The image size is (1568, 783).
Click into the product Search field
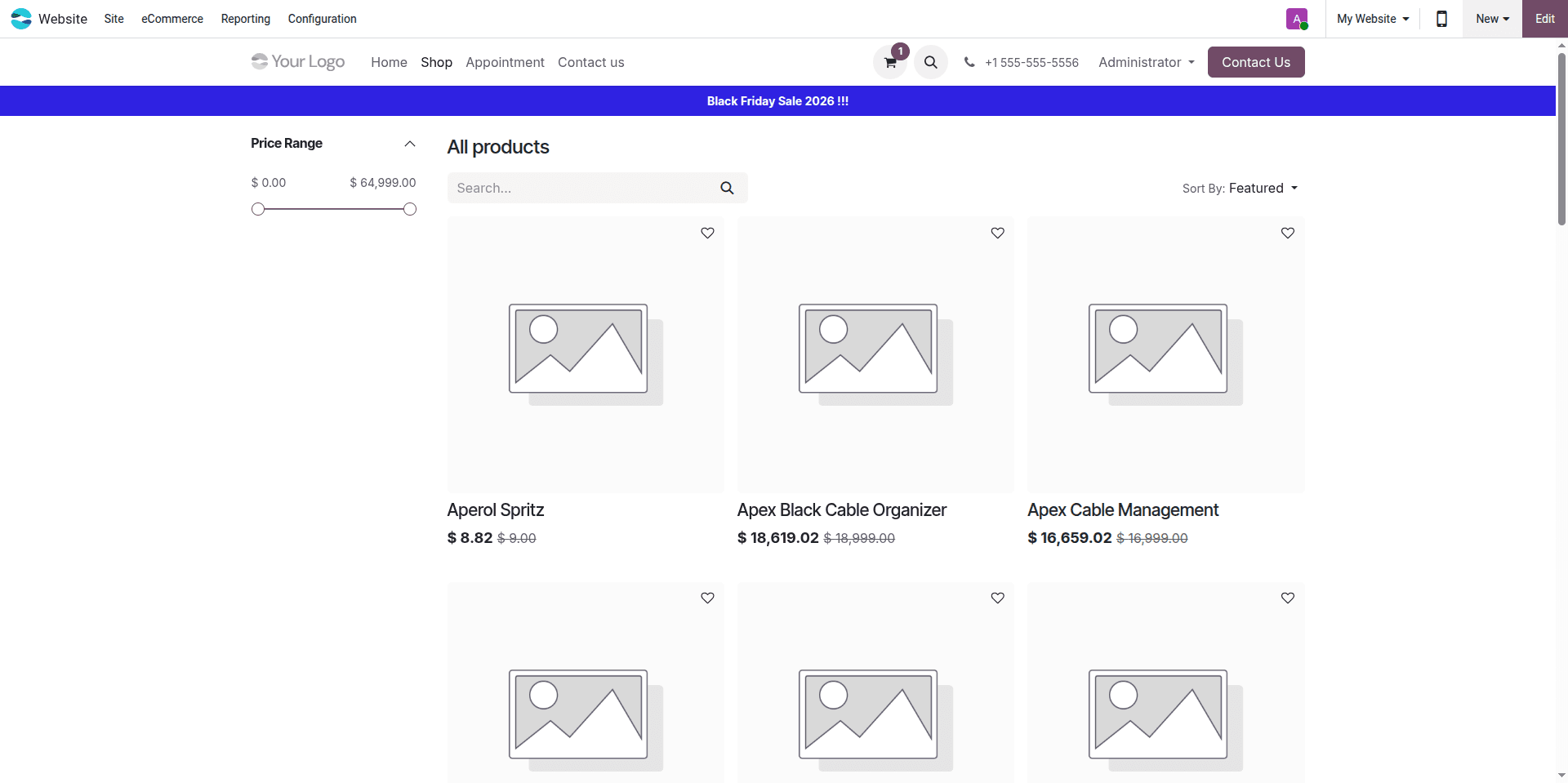(x=580, y=188)
